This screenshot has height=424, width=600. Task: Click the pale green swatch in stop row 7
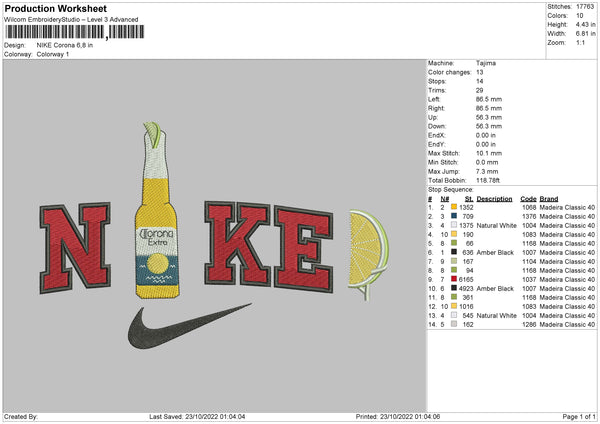pyautogui.click(x=454, y=261)
